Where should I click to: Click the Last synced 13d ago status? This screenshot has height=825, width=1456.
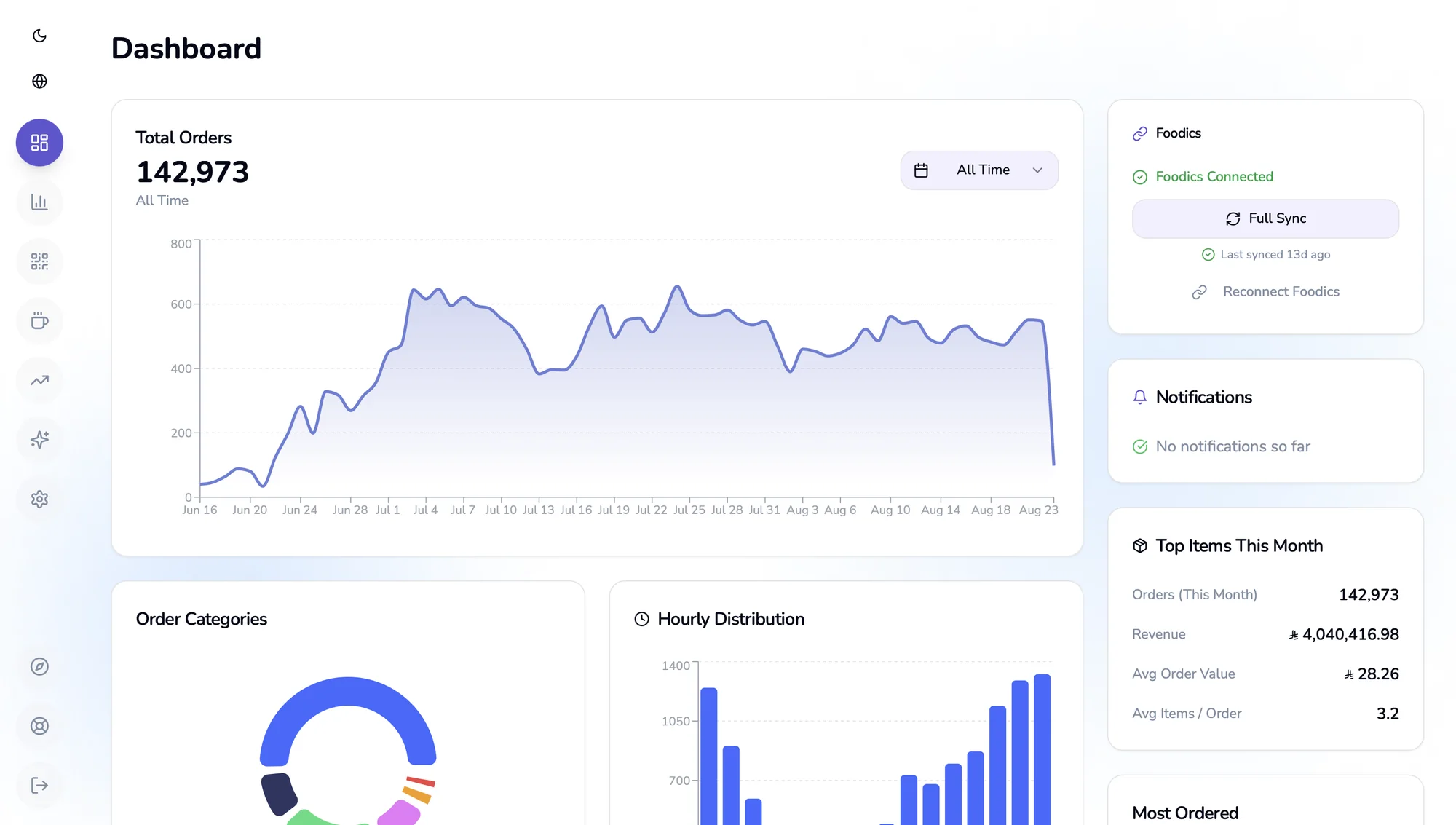(x=1265, y=255)
